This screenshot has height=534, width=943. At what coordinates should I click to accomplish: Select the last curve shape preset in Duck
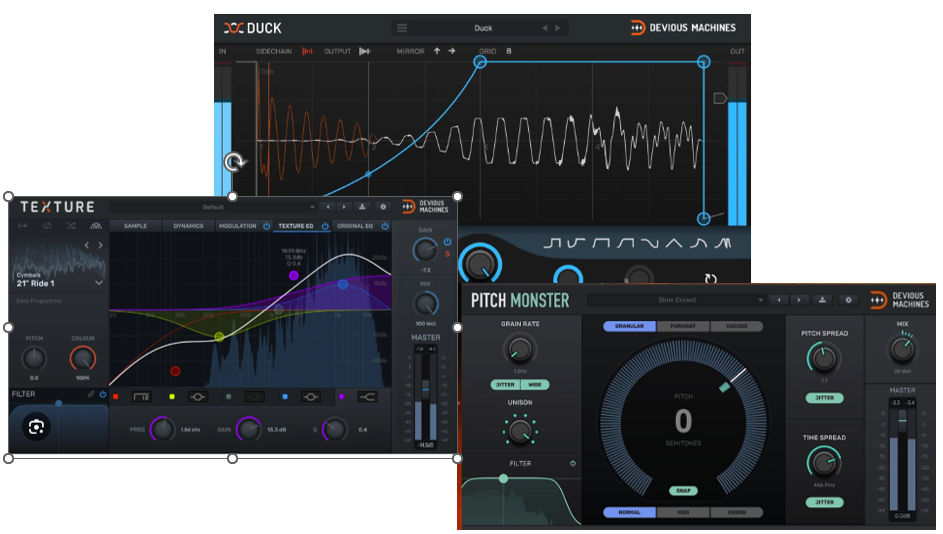click(722, 243)
